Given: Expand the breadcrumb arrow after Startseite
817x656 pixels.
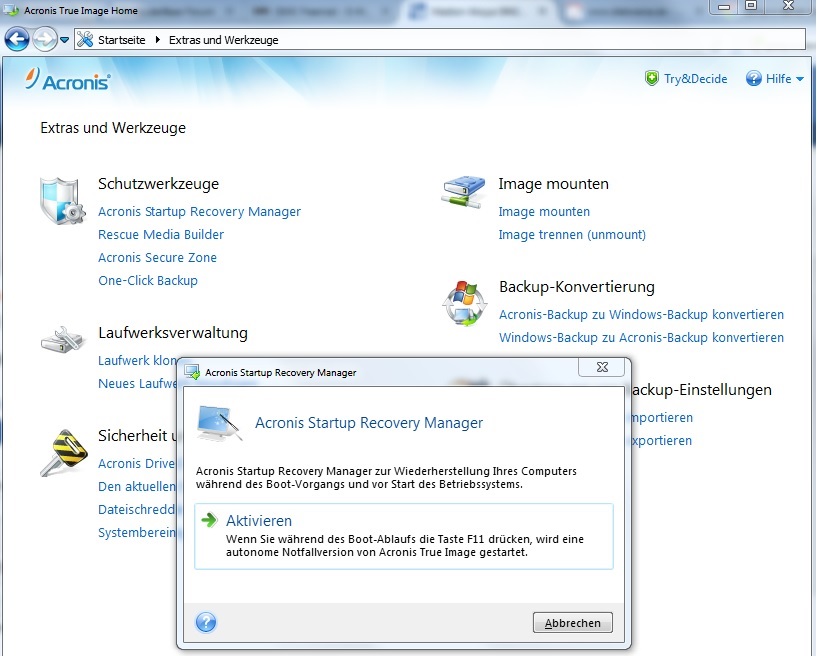Looking at the screenshot, I should click(x=157, y=40).
